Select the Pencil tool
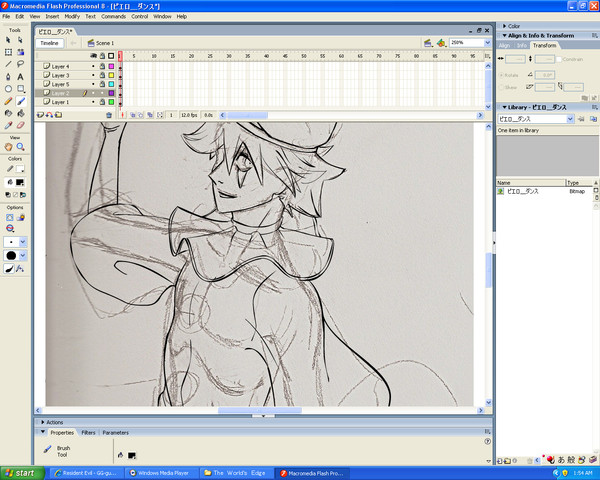 click(x=8, y=101)
